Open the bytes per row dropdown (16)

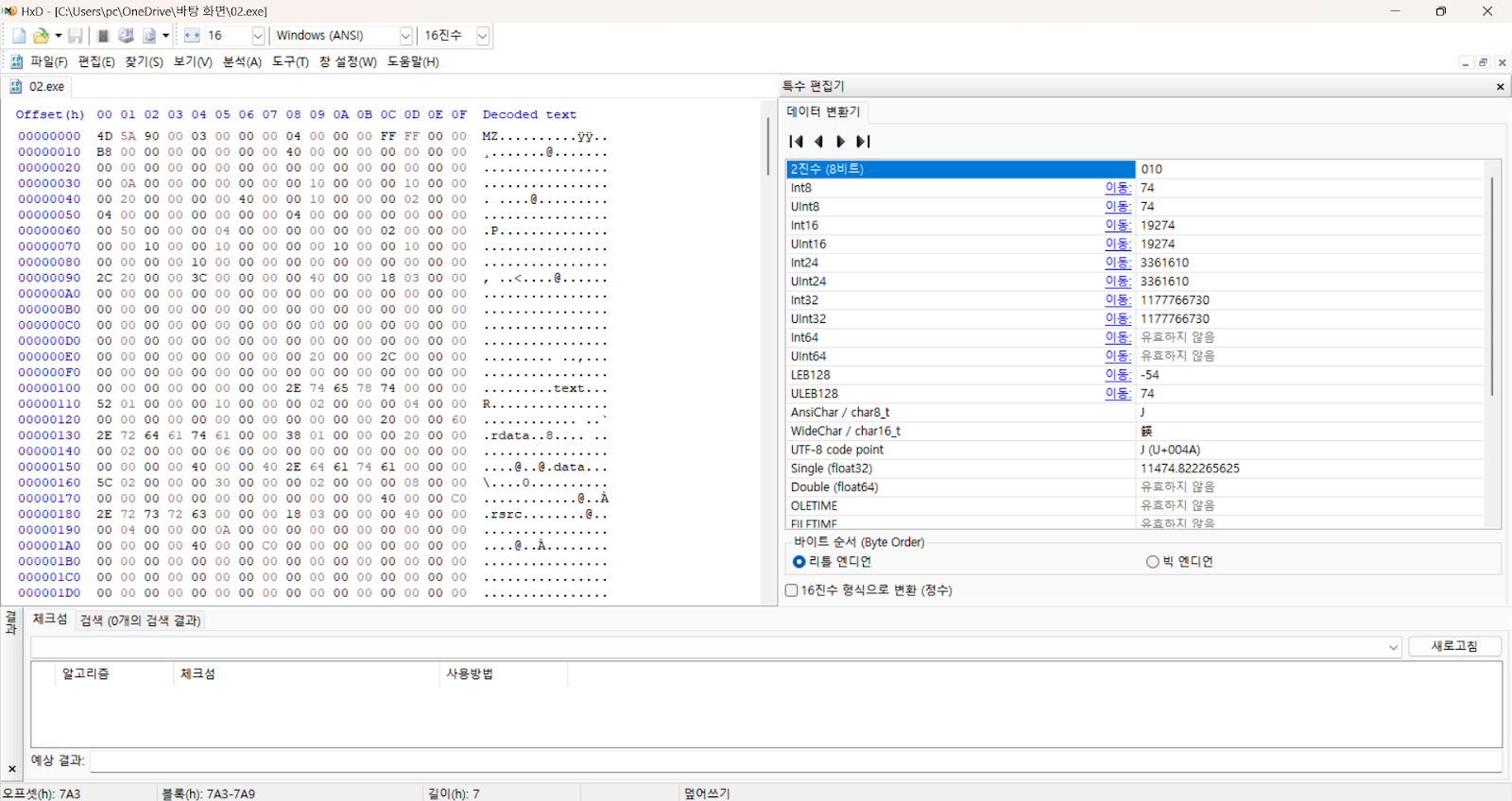258,36
